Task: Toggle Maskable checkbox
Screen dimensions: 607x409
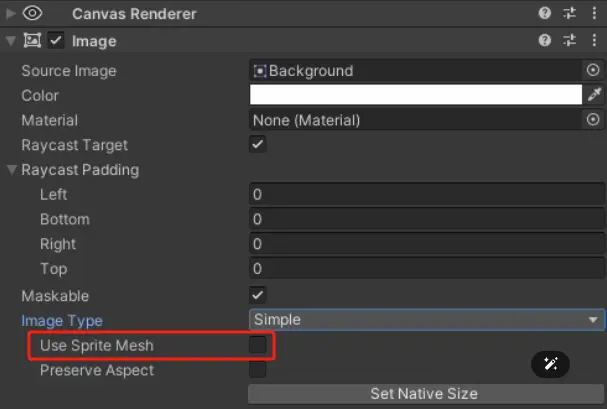Action: click(258, 295)
